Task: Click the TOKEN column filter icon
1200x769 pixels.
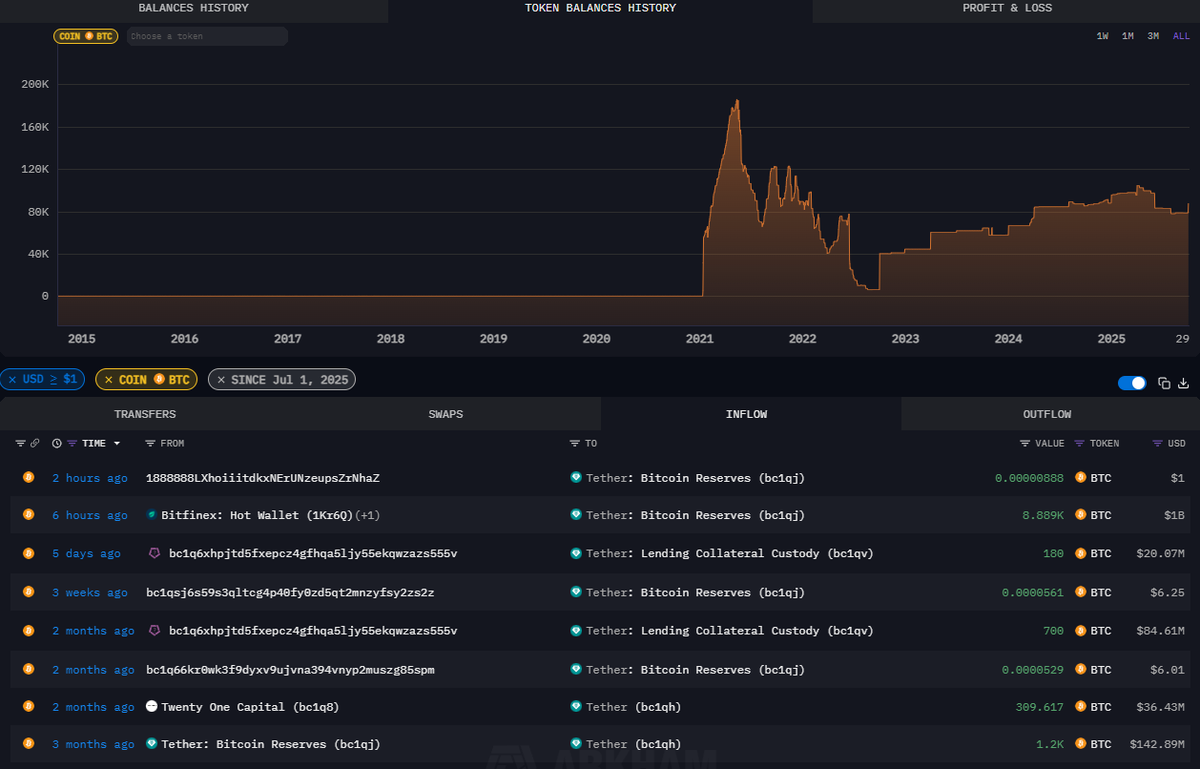Action: coord(1079,443)
